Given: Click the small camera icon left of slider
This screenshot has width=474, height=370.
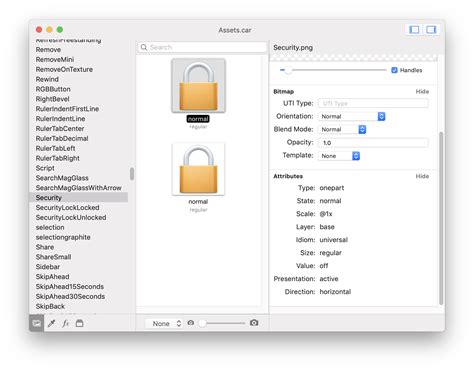Looking at the screenshot, I should click(x=191, y=323).
